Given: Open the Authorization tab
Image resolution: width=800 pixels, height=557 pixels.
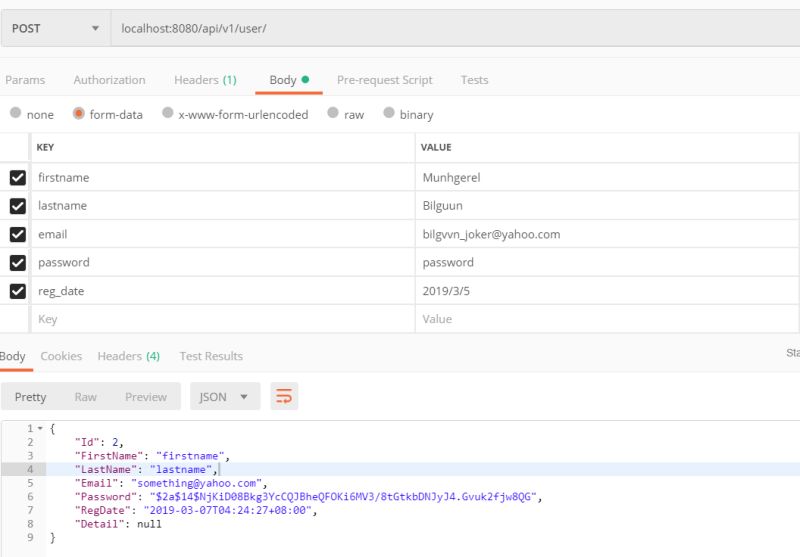Looking at the screenshot, I should [109, 80].
